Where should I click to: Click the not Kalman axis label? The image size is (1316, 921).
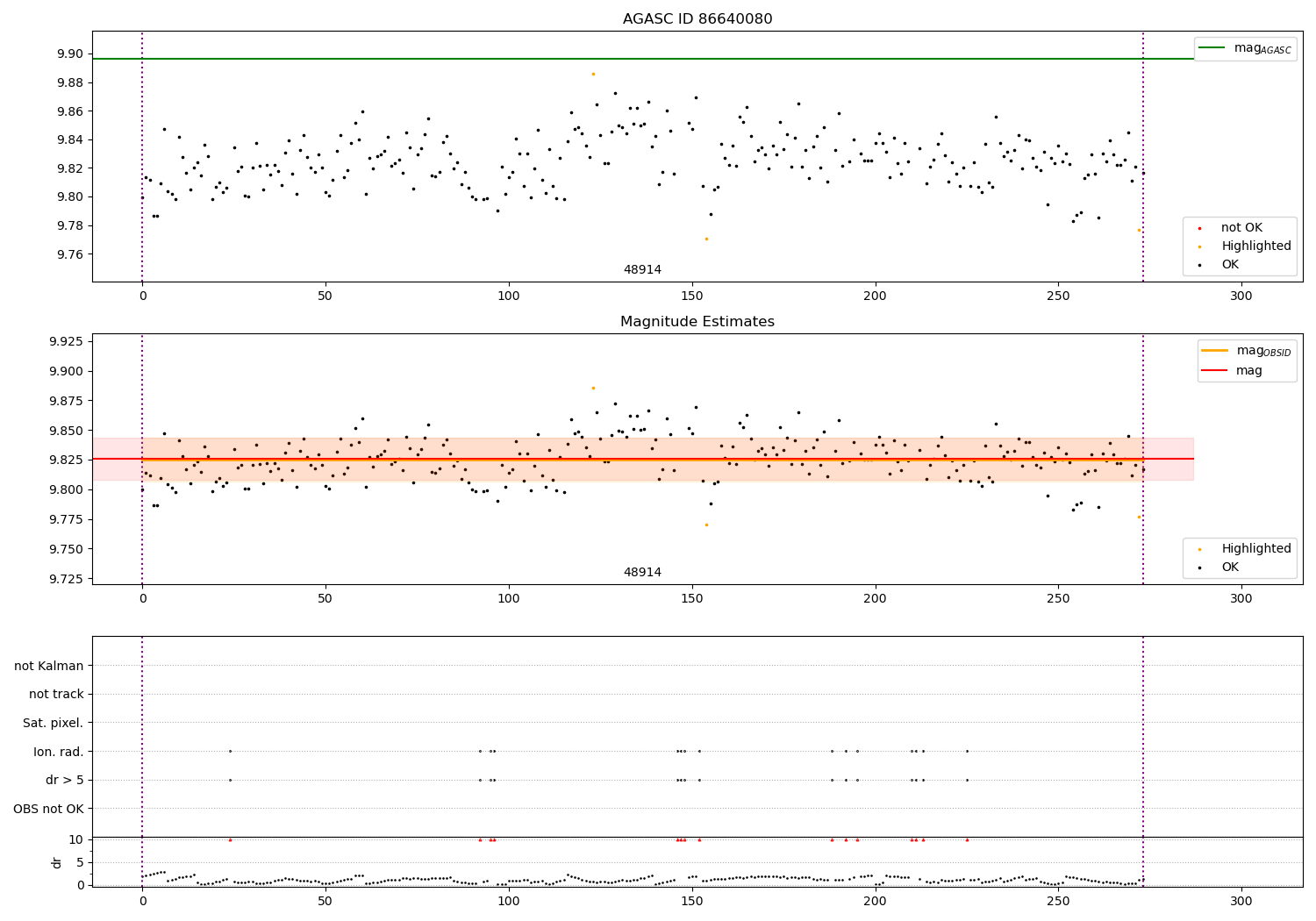[x=49, y=667]
